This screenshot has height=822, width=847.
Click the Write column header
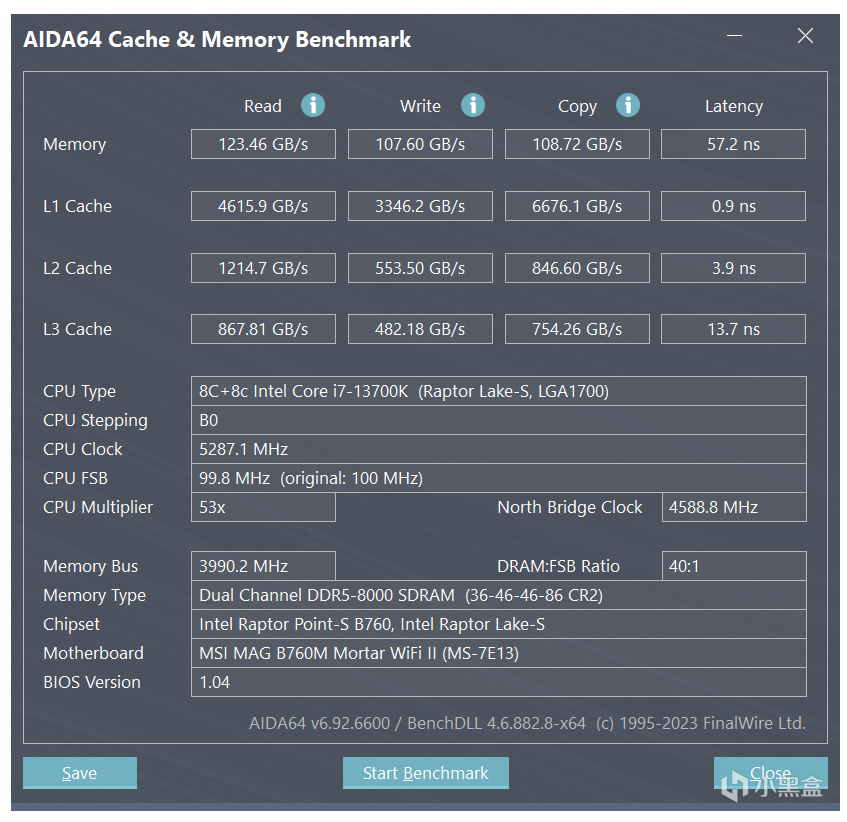(x=420, y=106)
